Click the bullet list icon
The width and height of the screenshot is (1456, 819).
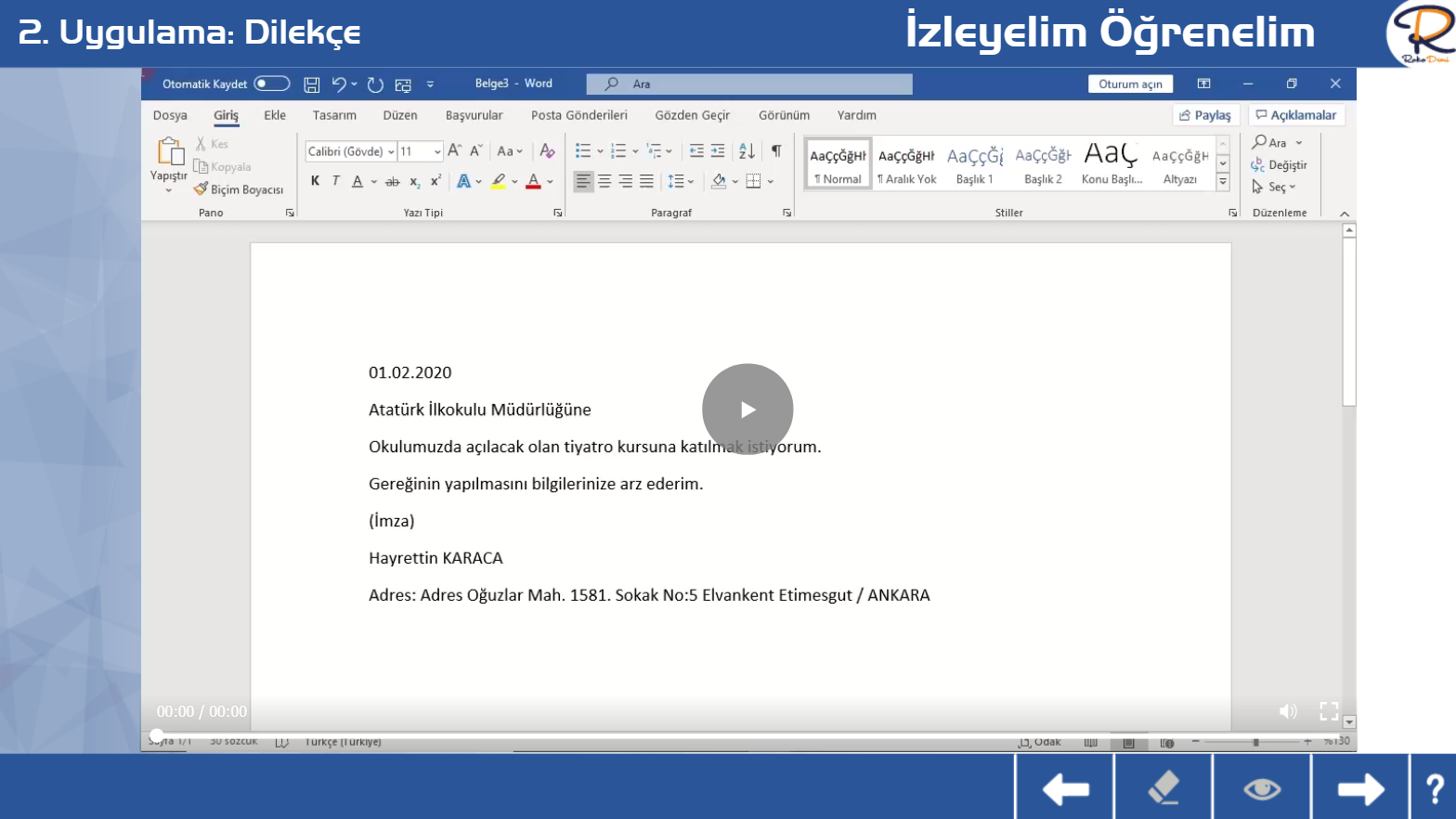[583, 151]
